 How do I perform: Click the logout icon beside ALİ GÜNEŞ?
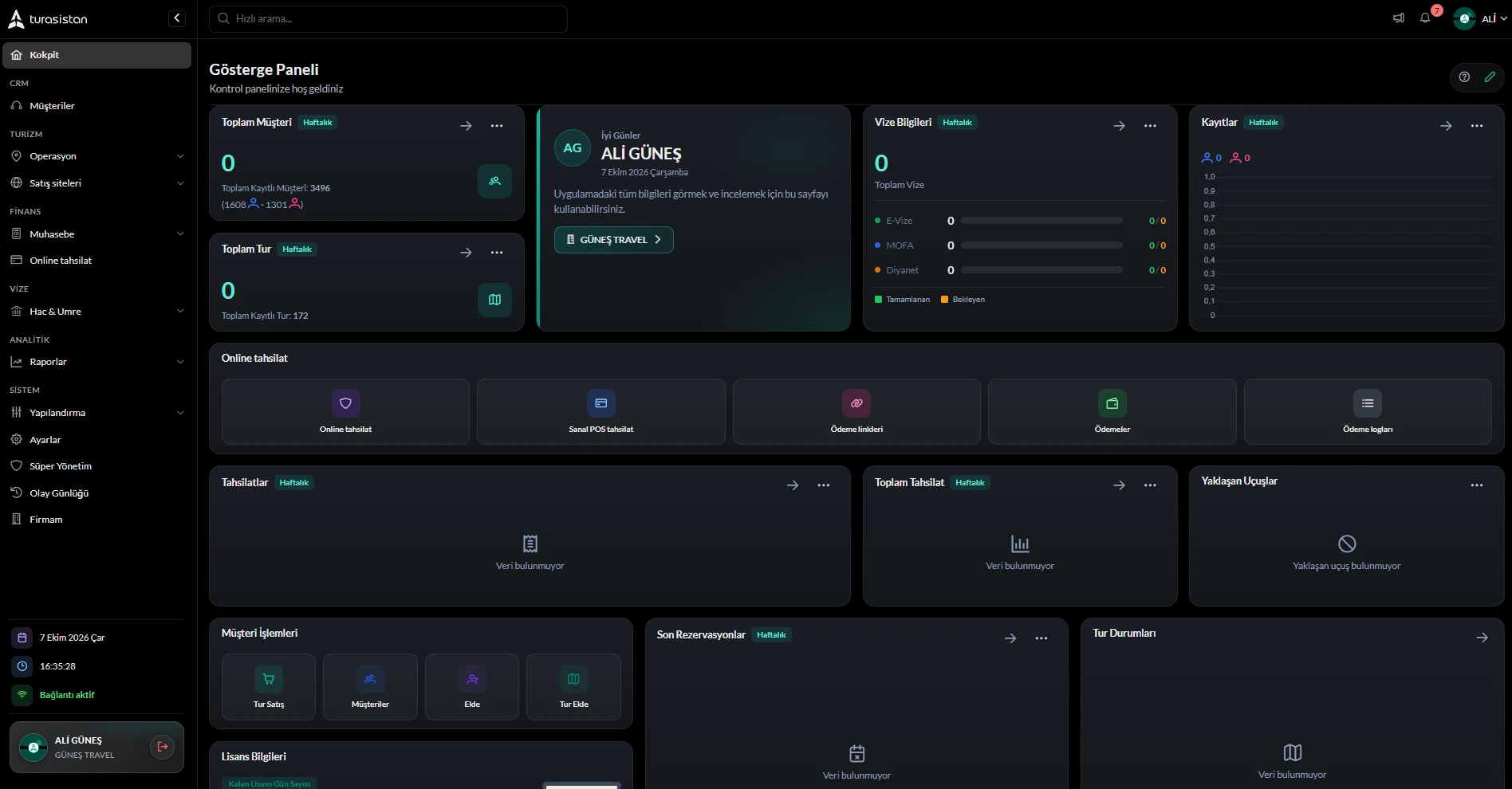[163, 747]
